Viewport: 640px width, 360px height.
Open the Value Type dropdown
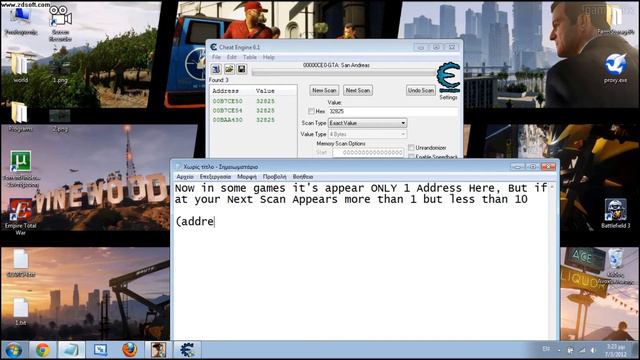(367, 134)
